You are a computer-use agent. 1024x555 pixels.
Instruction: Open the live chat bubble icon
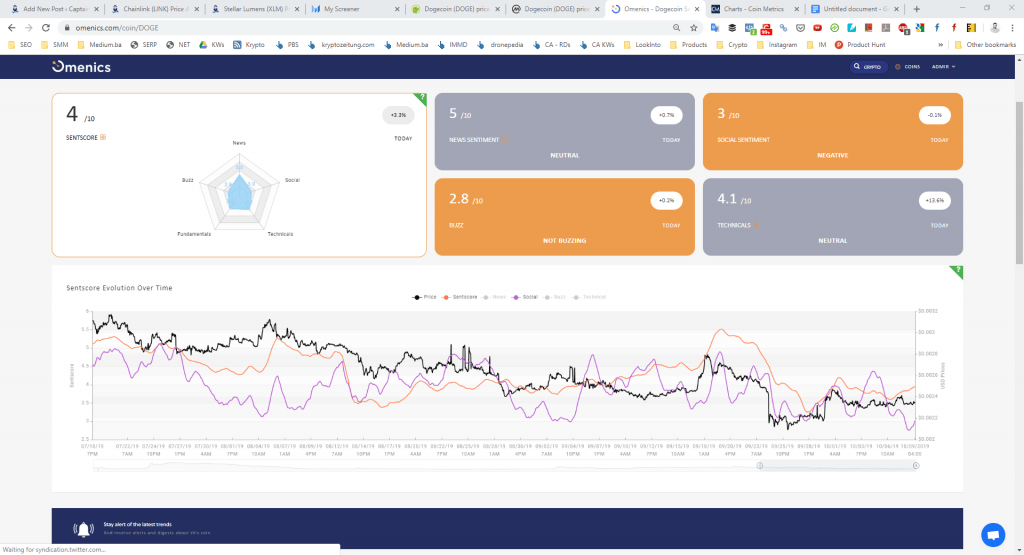pos(993,535)
